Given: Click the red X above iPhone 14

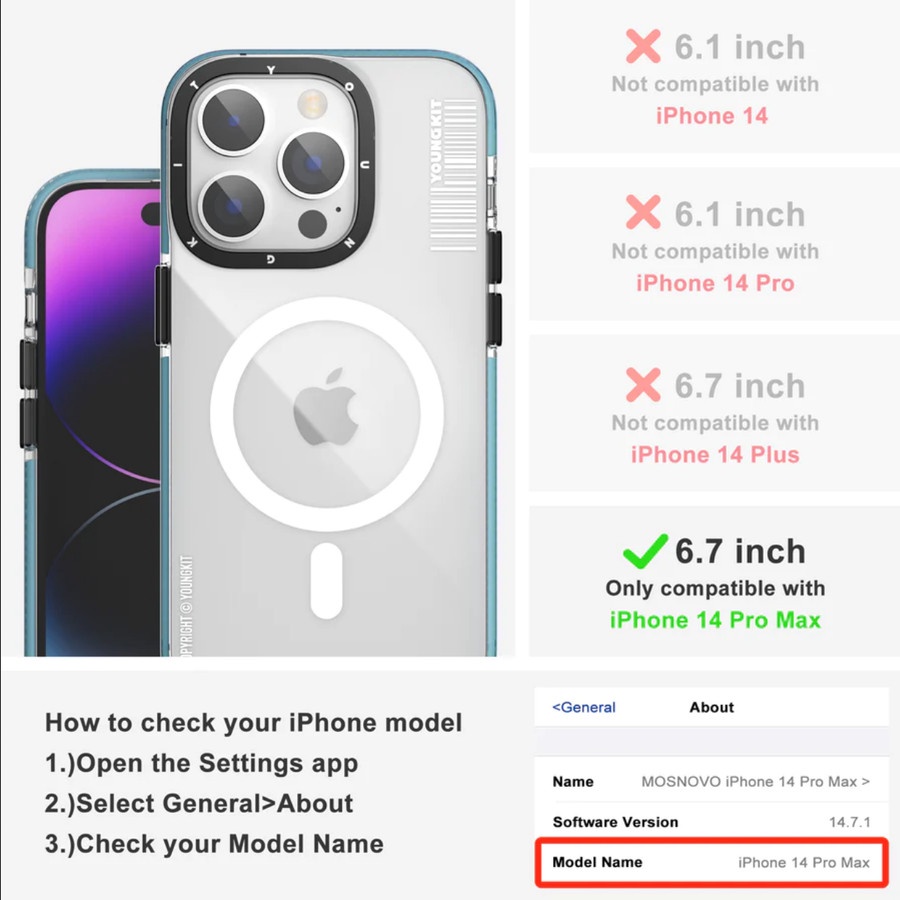Looking at the screenshot, I should tap(643, 46).
